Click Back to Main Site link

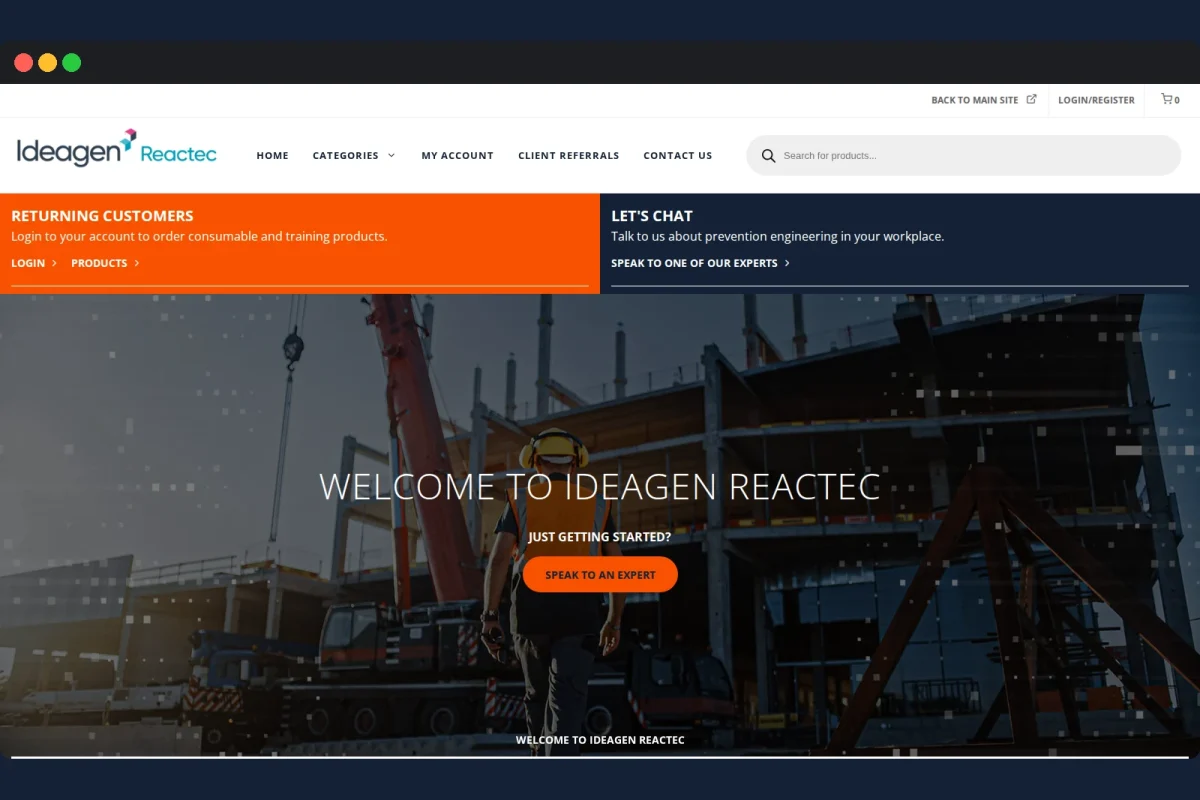tap(974, 100)
